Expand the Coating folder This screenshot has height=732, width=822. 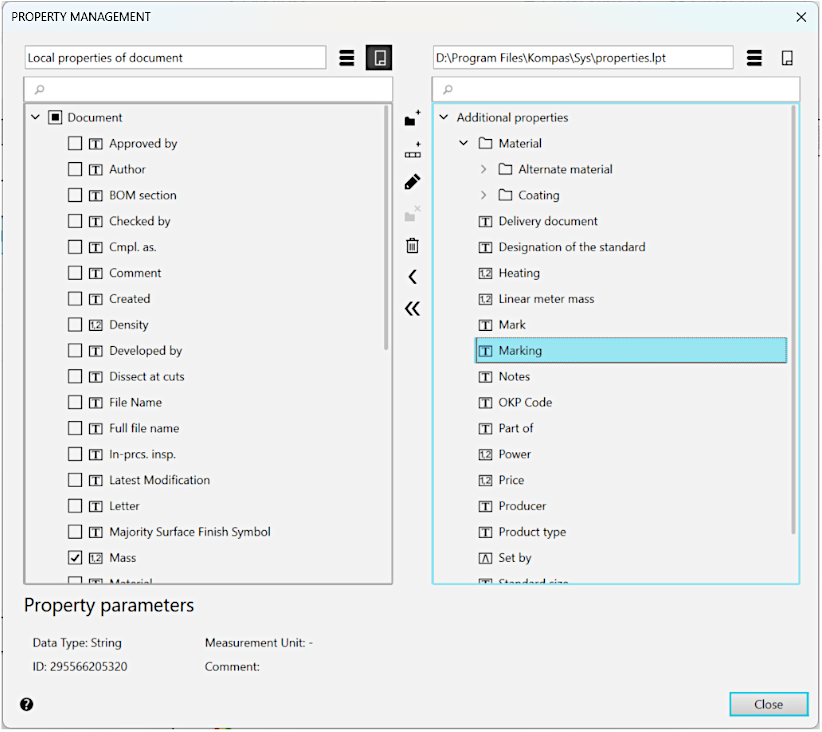(484, 196)
